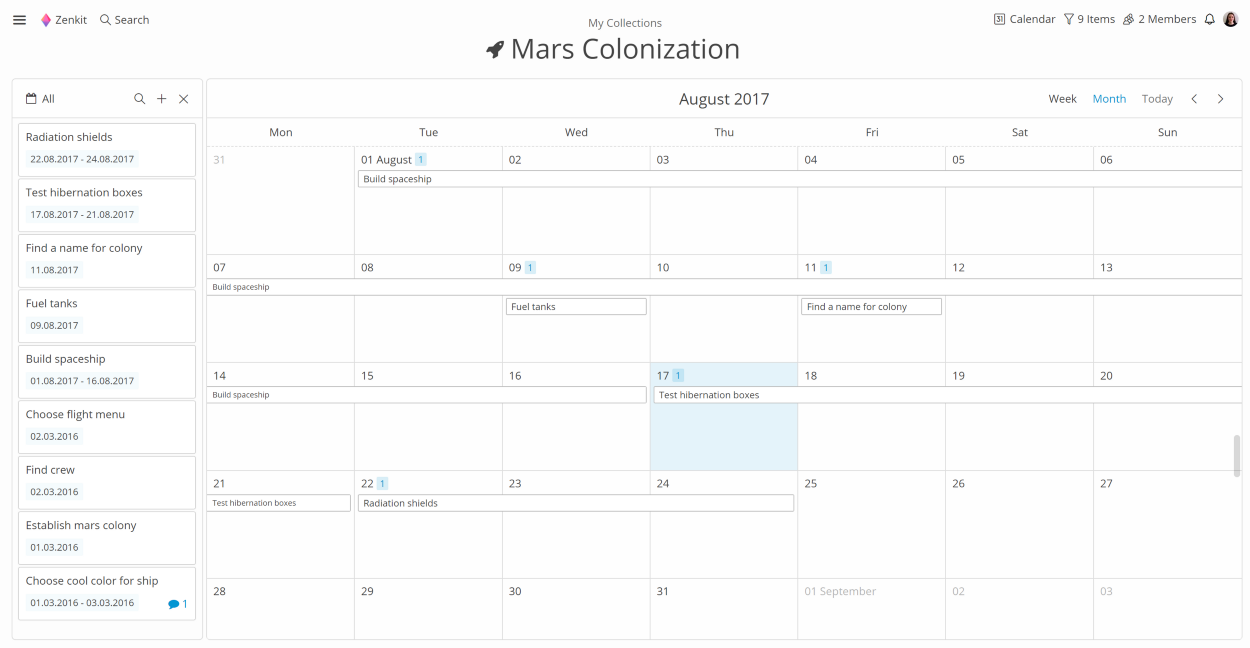Open the comment bubble on Choose cool color for ship
Image resolution: width=1250 pixels, height=648 pixels.
coord(174,604)
